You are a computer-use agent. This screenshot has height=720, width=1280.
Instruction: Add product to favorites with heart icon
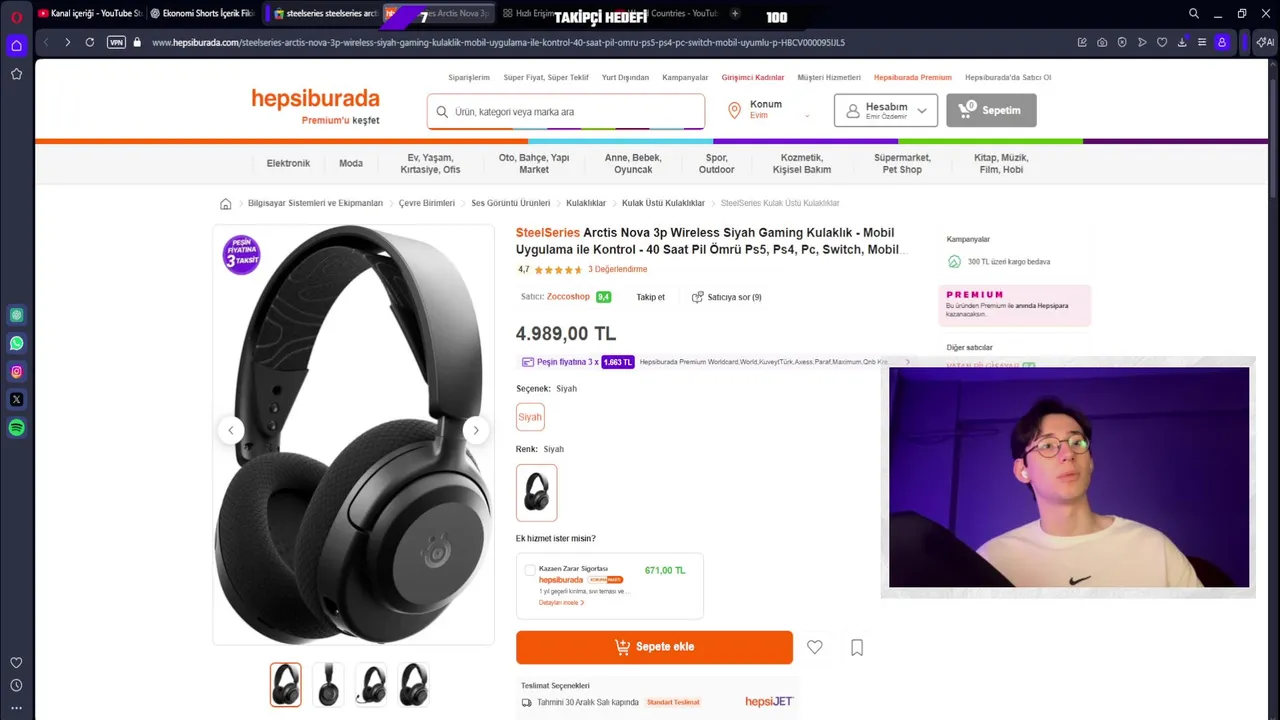pos(815,647)
